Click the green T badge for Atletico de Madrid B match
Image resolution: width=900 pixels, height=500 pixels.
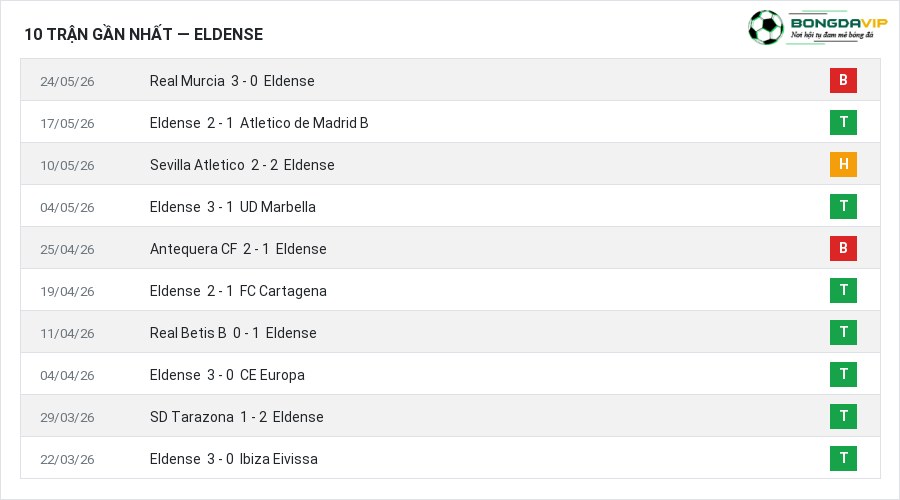point(843,122)
